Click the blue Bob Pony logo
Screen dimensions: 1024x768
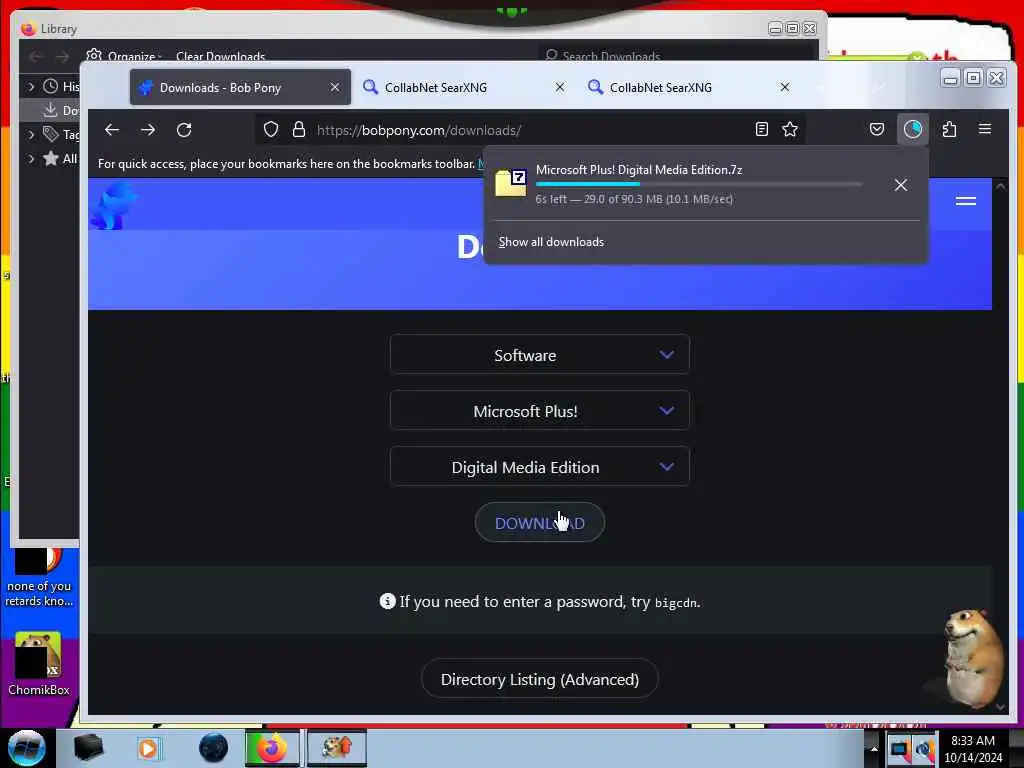click(115, 205)
